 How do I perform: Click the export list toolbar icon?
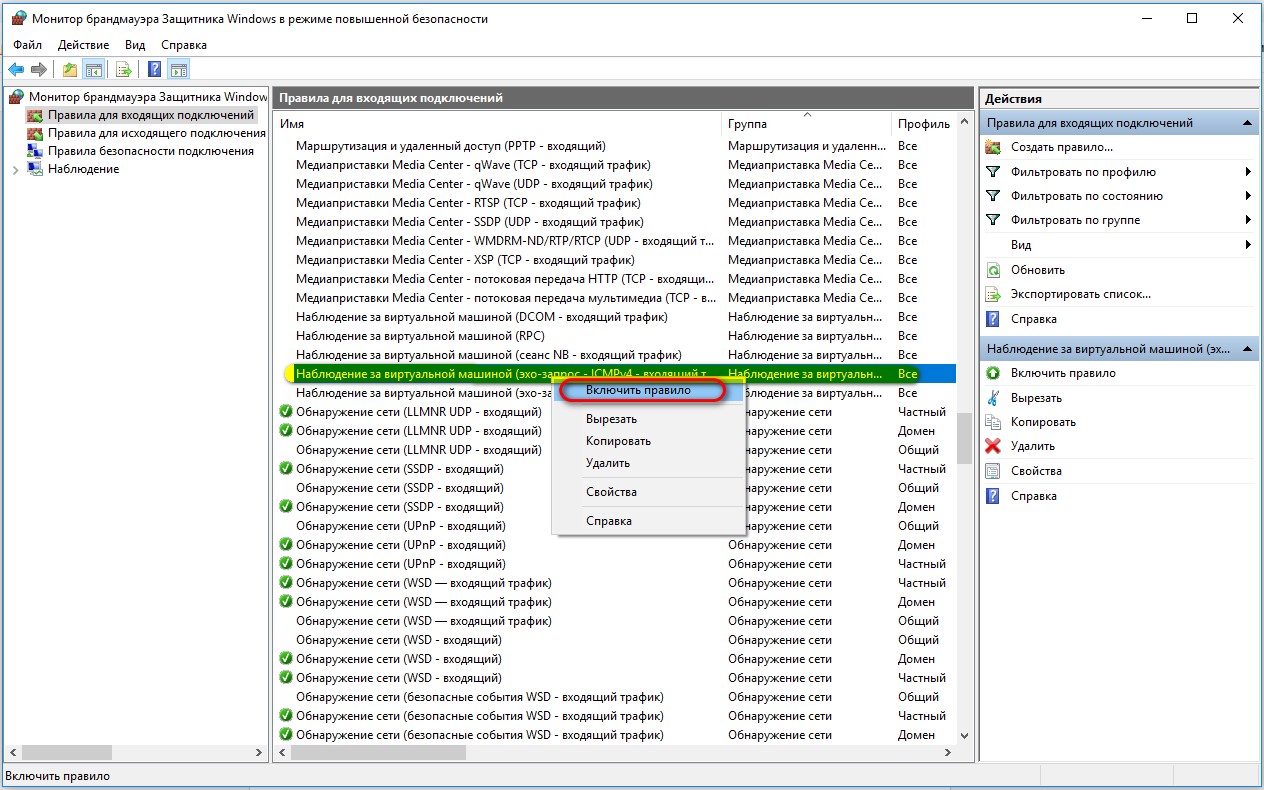[124, 70]
